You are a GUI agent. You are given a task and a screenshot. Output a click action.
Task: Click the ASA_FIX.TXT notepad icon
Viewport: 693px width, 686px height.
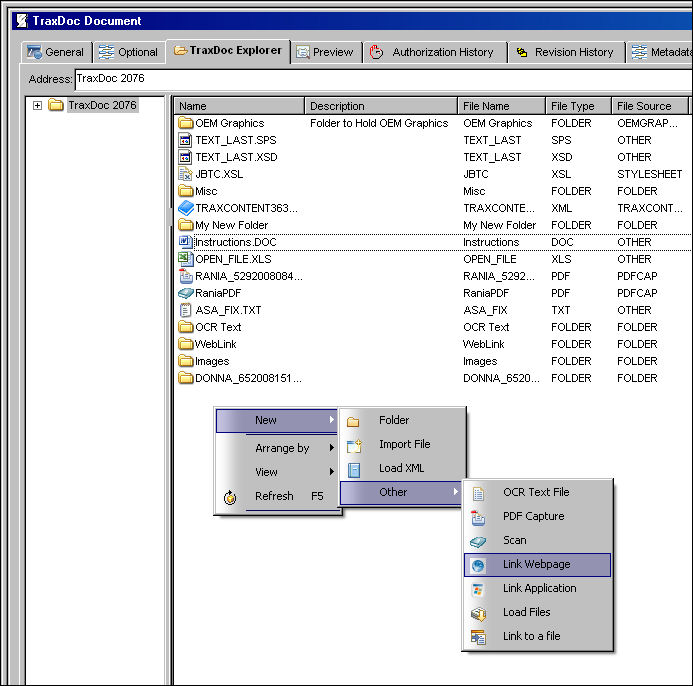pos(185,310)
